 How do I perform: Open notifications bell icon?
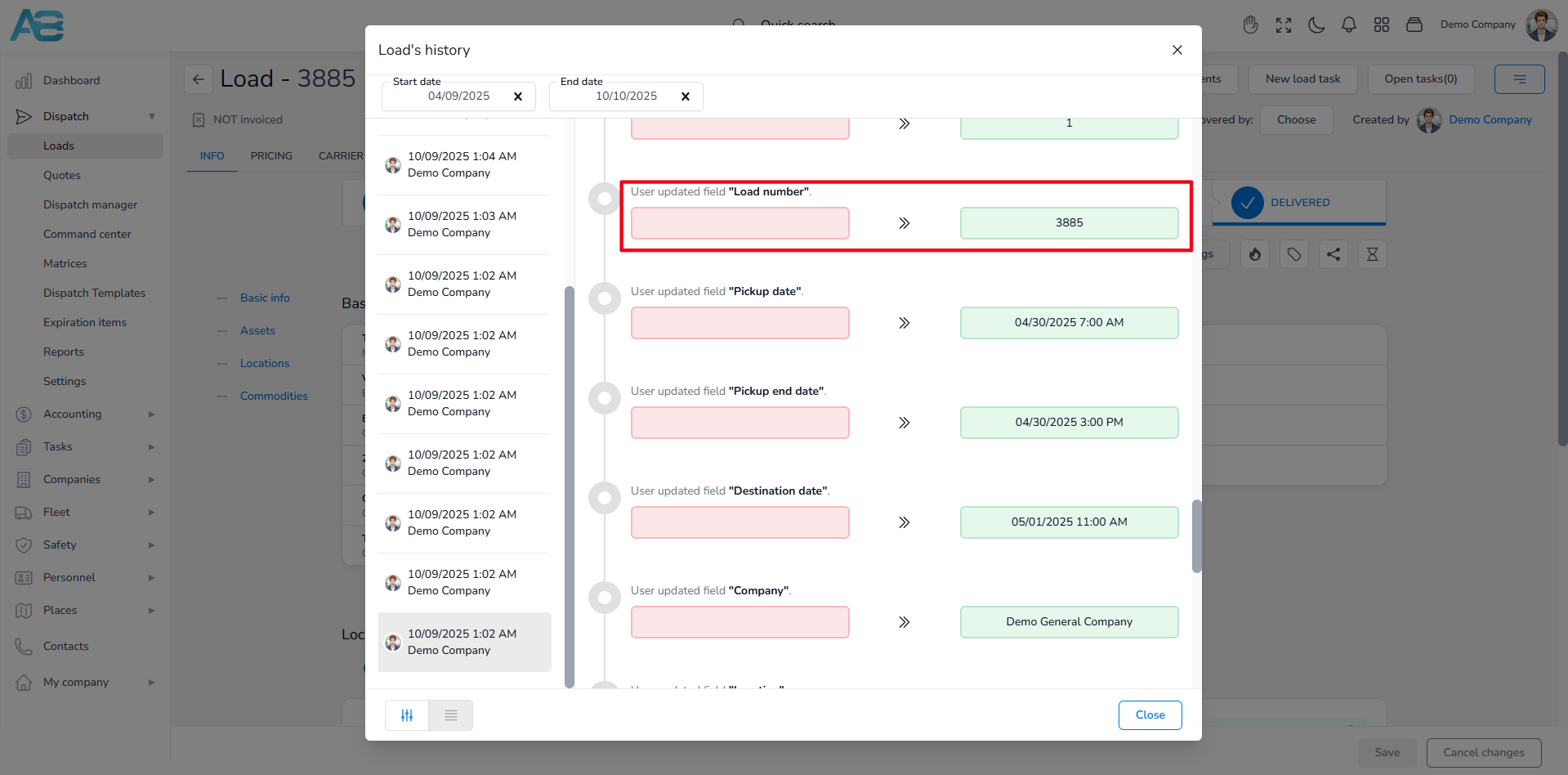(1348, 25)
